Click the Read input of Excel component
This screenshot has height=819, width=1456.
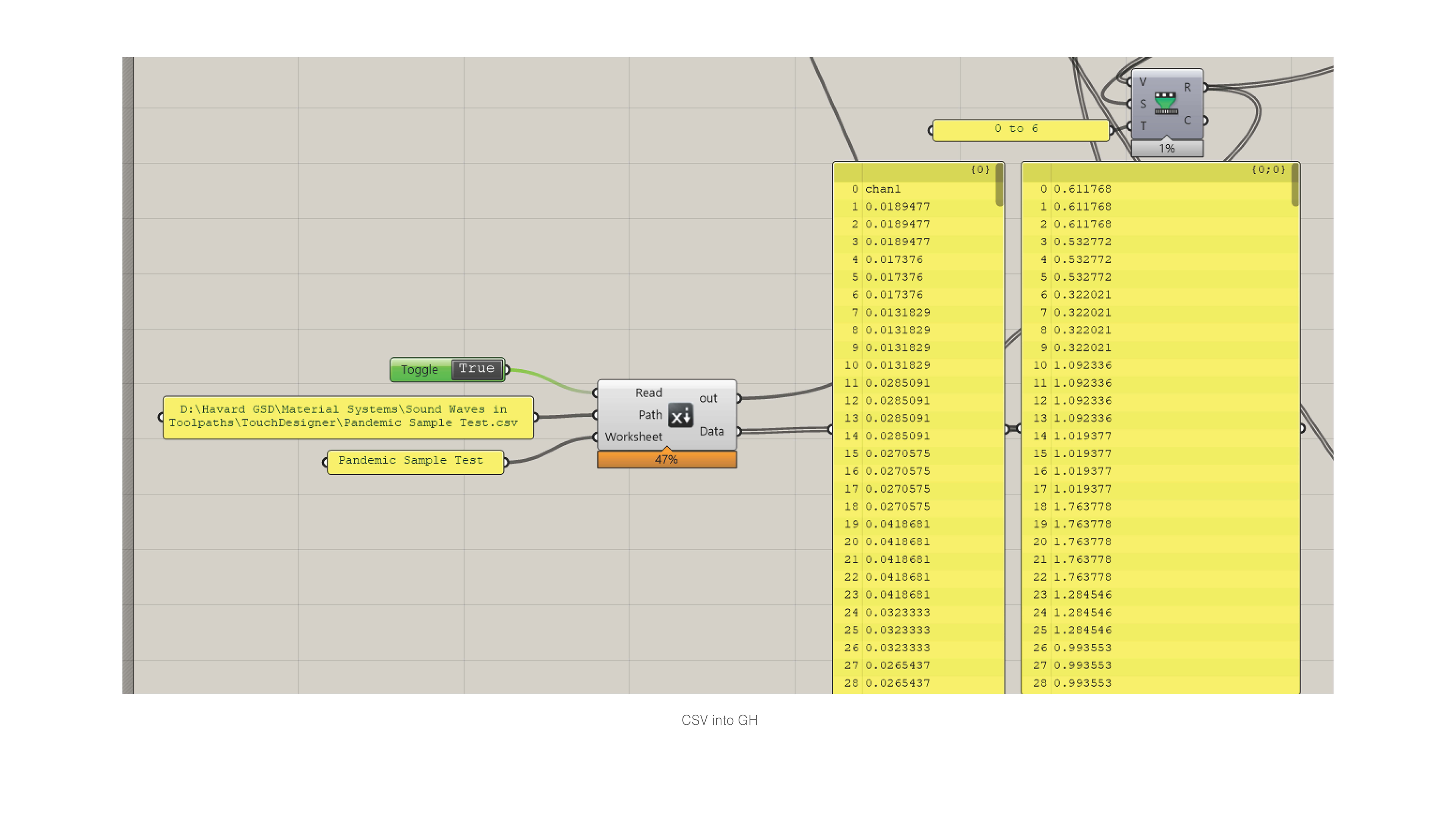(648, 393)
